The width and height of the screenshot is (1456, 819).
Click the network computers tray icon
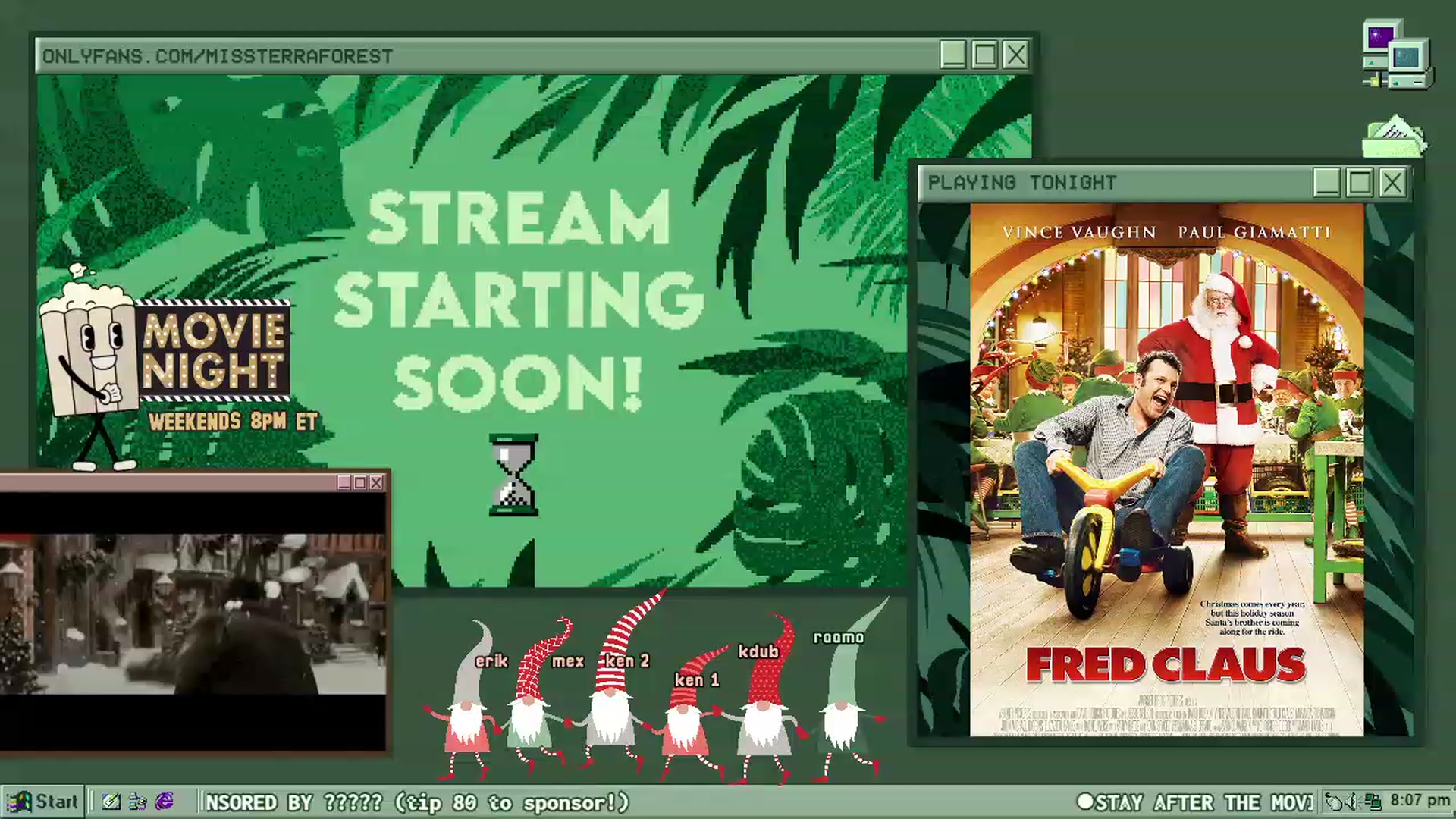[x=1372, y=802]
